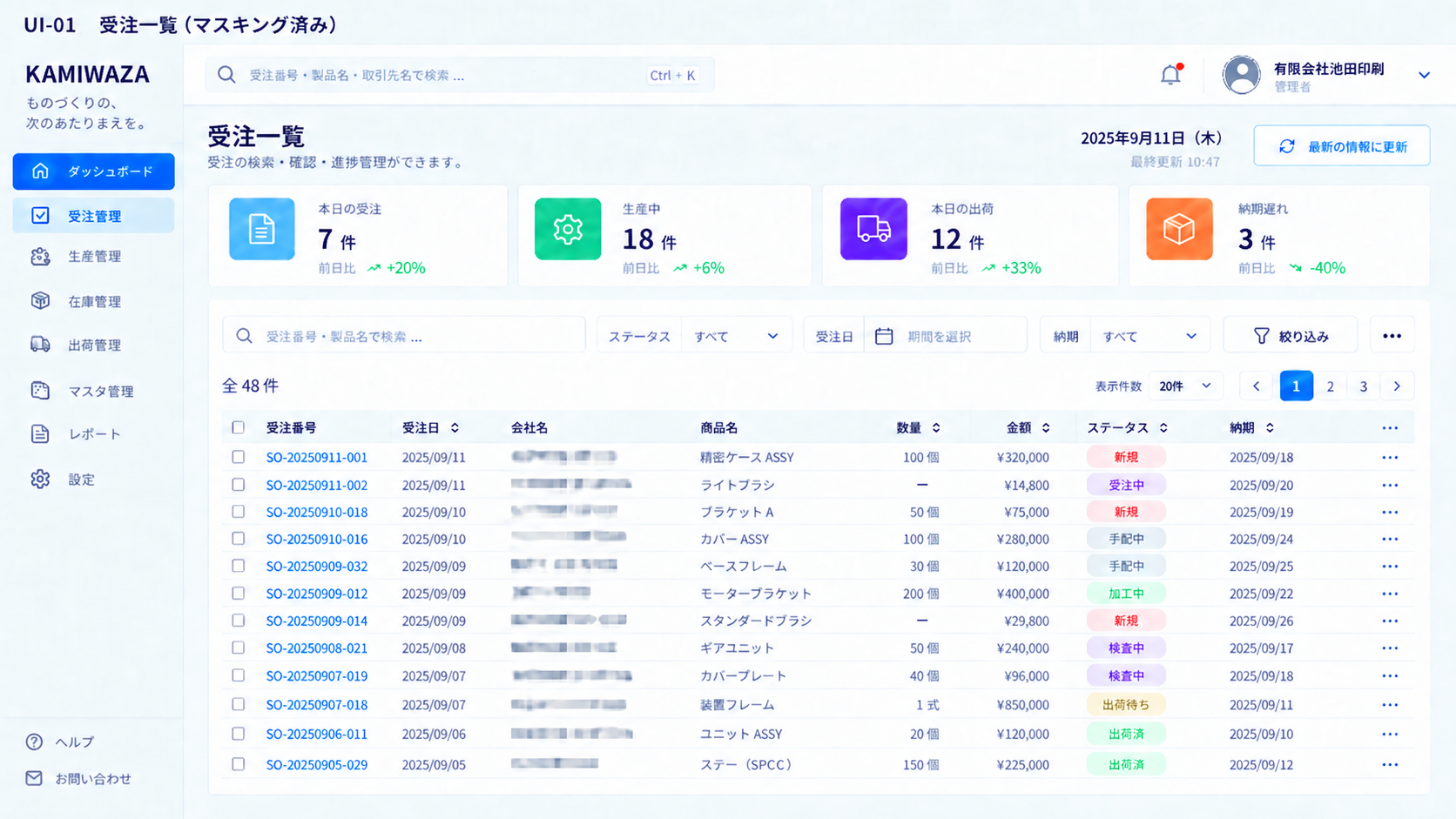Image resolution: width=1456 pixels, height=819 pixels.
Task: Select checkbox for SO-20250907-018 row
Action: coord(238,704)
